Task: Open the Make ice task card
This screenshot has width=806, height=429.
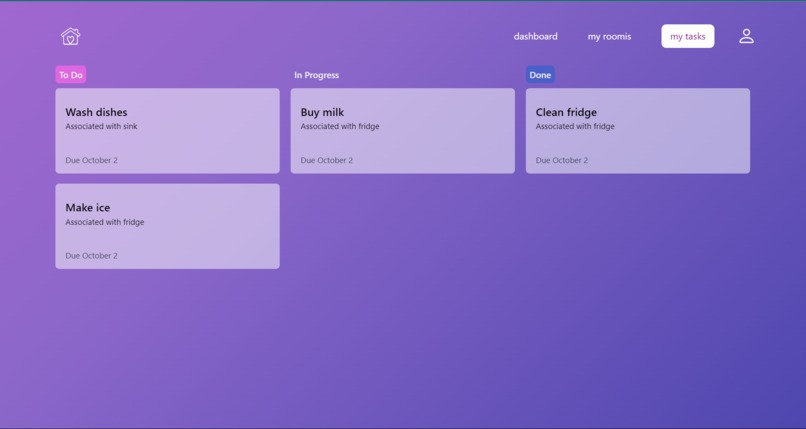Action: click(168, 226)
